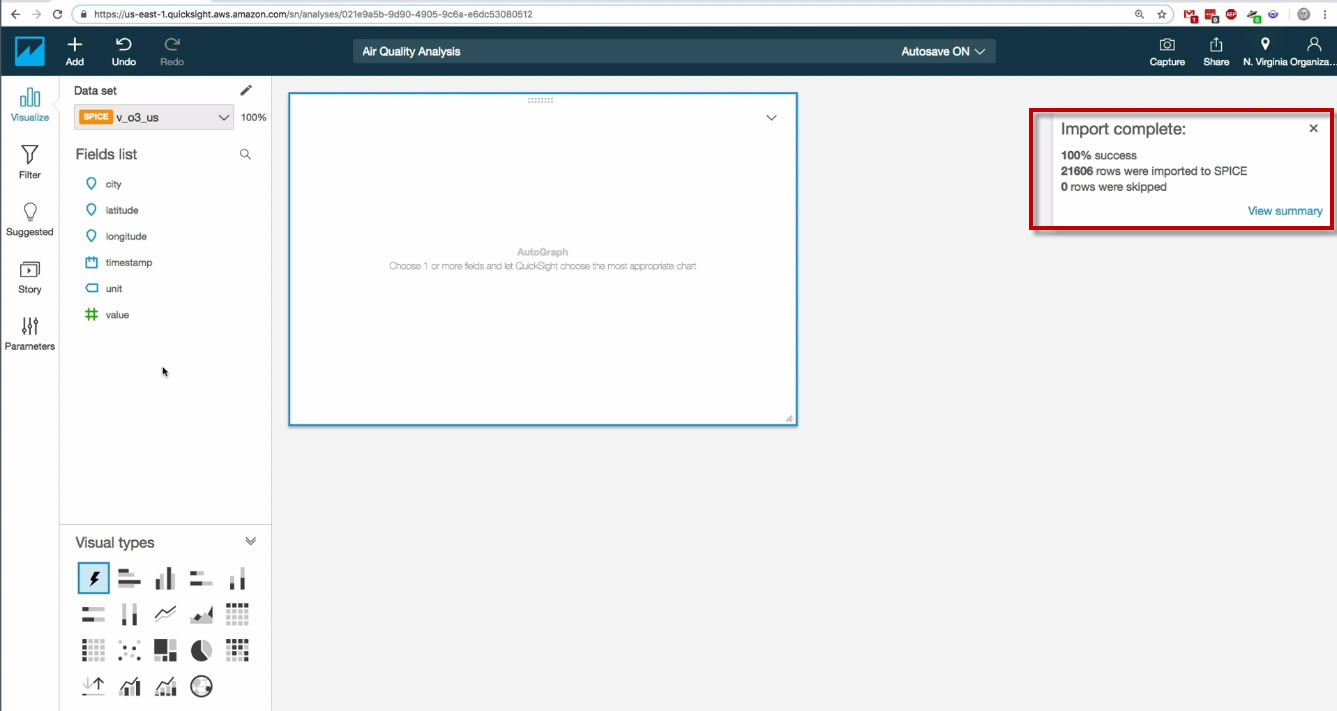
Task: Open the Organization user account menu
Action: point(1314,52)
